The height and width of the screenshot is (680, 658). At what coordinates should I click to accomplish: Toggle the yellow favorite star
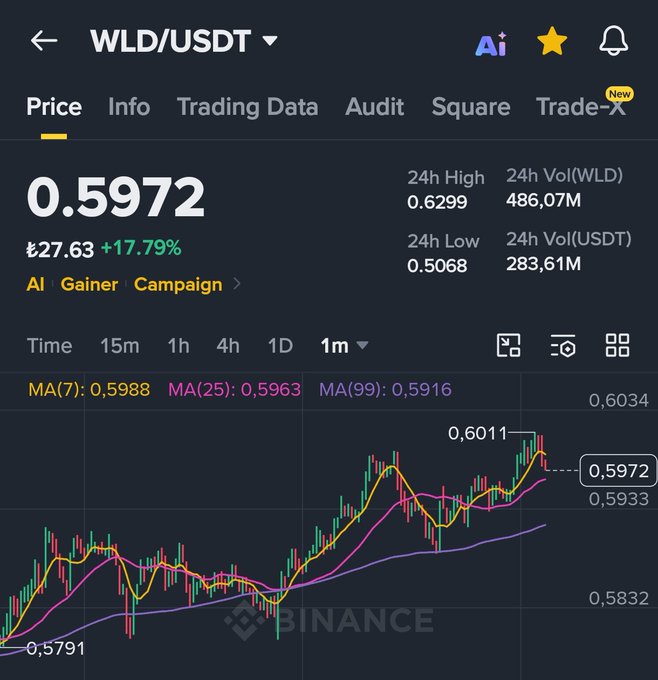[552, 41]
